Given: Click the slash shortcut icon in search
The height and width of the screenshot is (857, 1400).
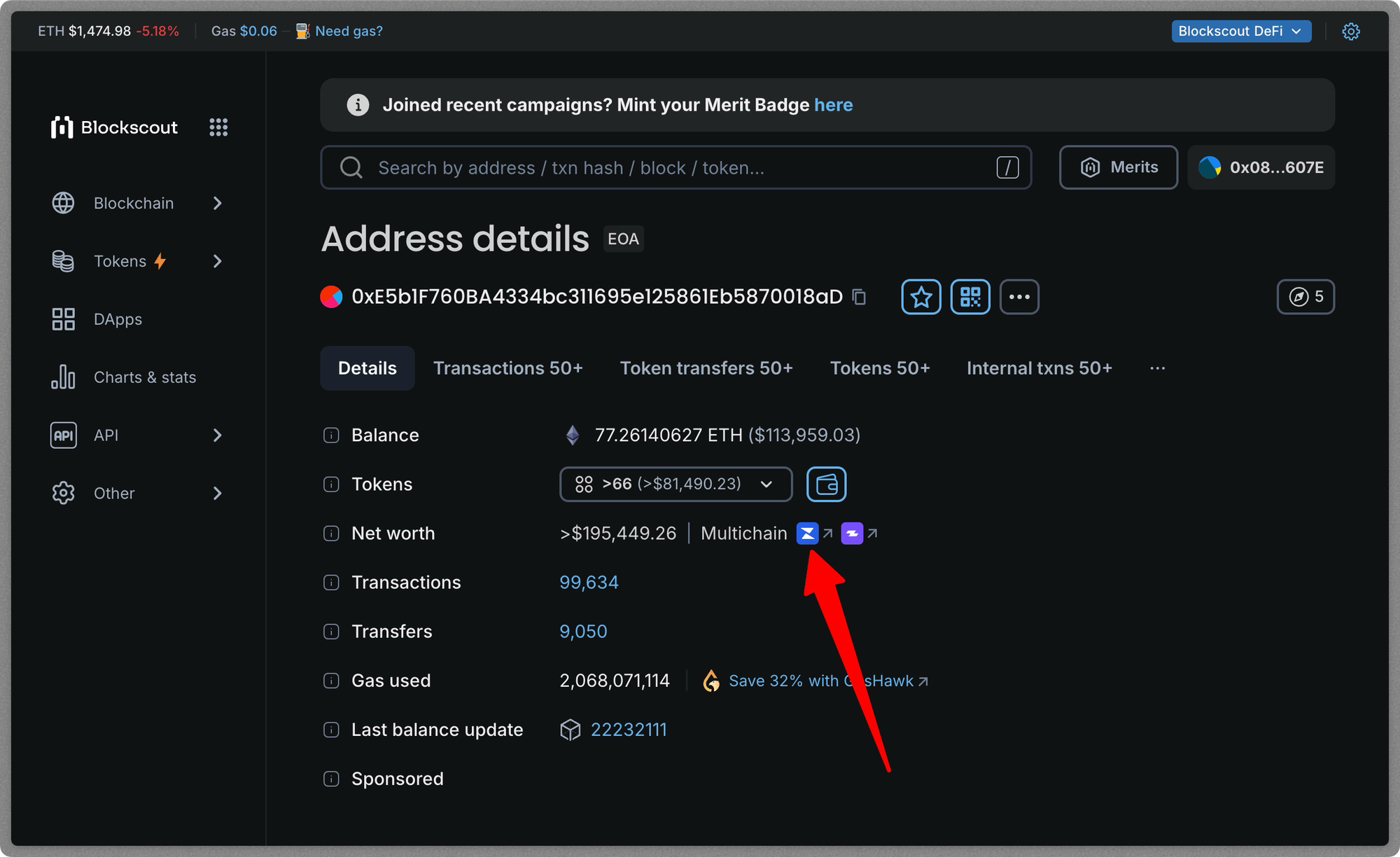Looking at the screenshot, I should pyautogui.click(x=1007, y=168).
